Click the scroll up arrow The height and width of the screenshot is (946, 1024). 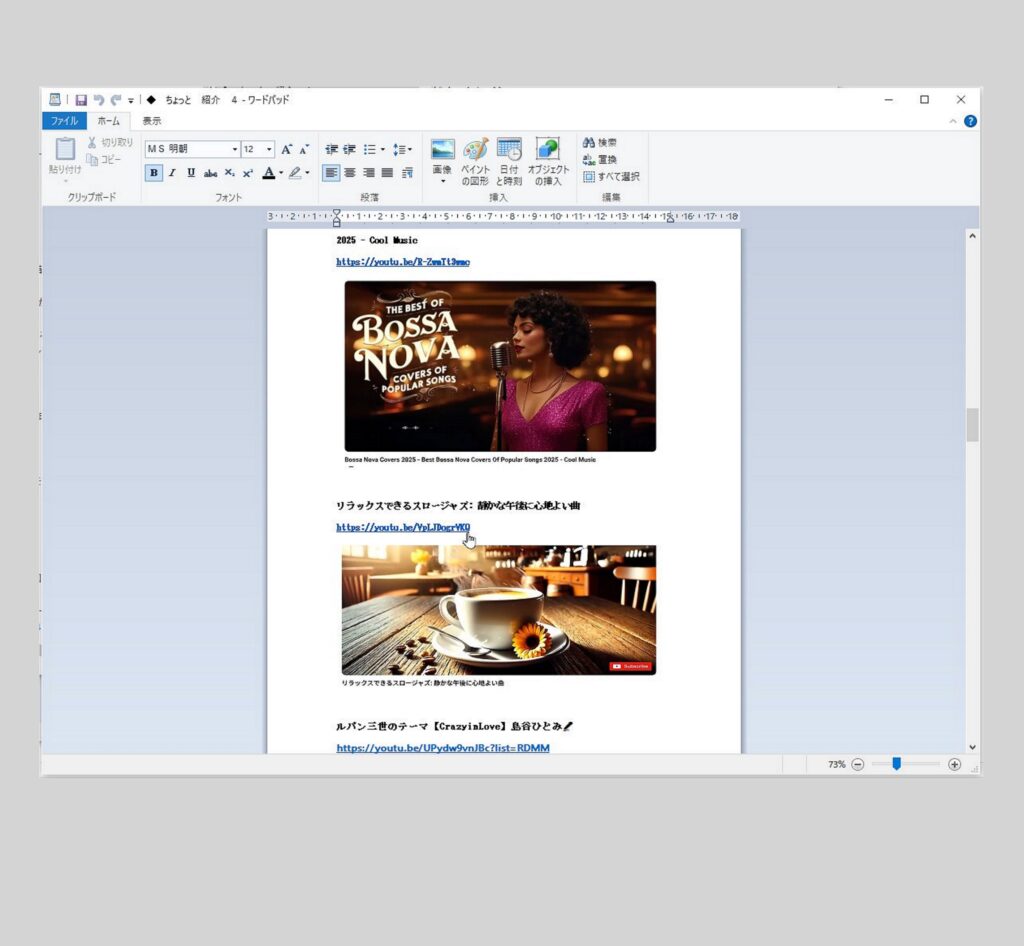[x=972, y=236]
